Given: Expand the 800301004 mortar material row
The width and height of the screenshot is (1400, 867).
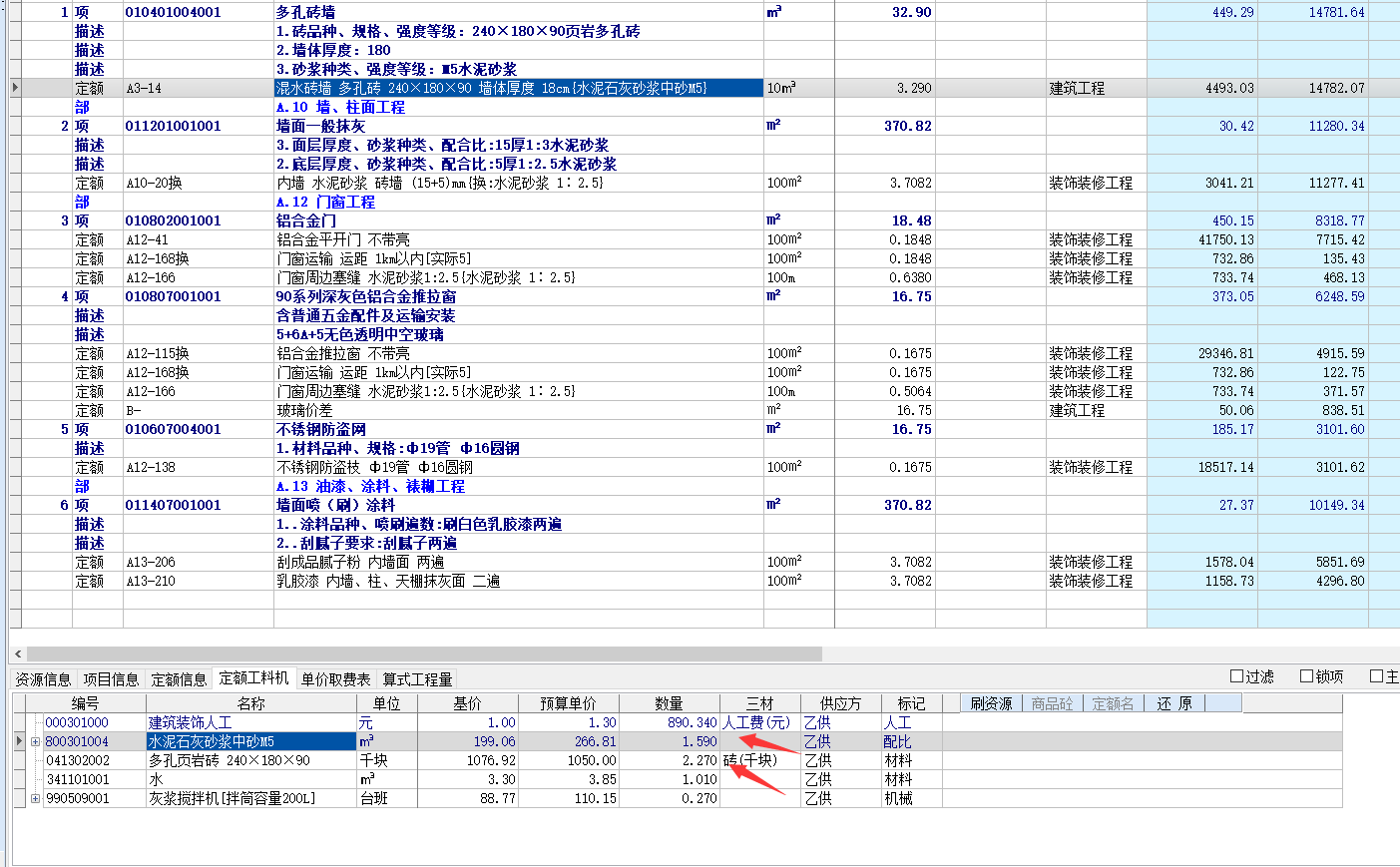Looking at the screenshot, I should pos(35,741).
